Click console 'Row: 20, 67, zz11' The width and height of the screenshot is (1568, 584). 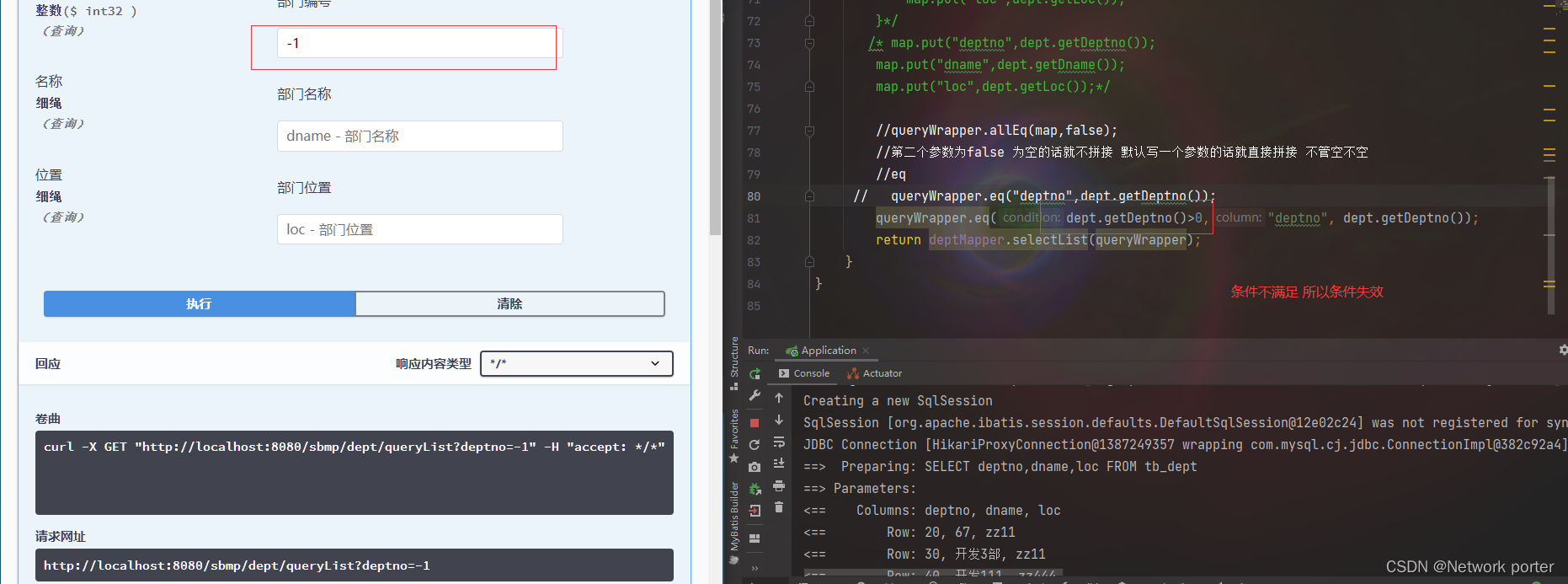point(951,533)
